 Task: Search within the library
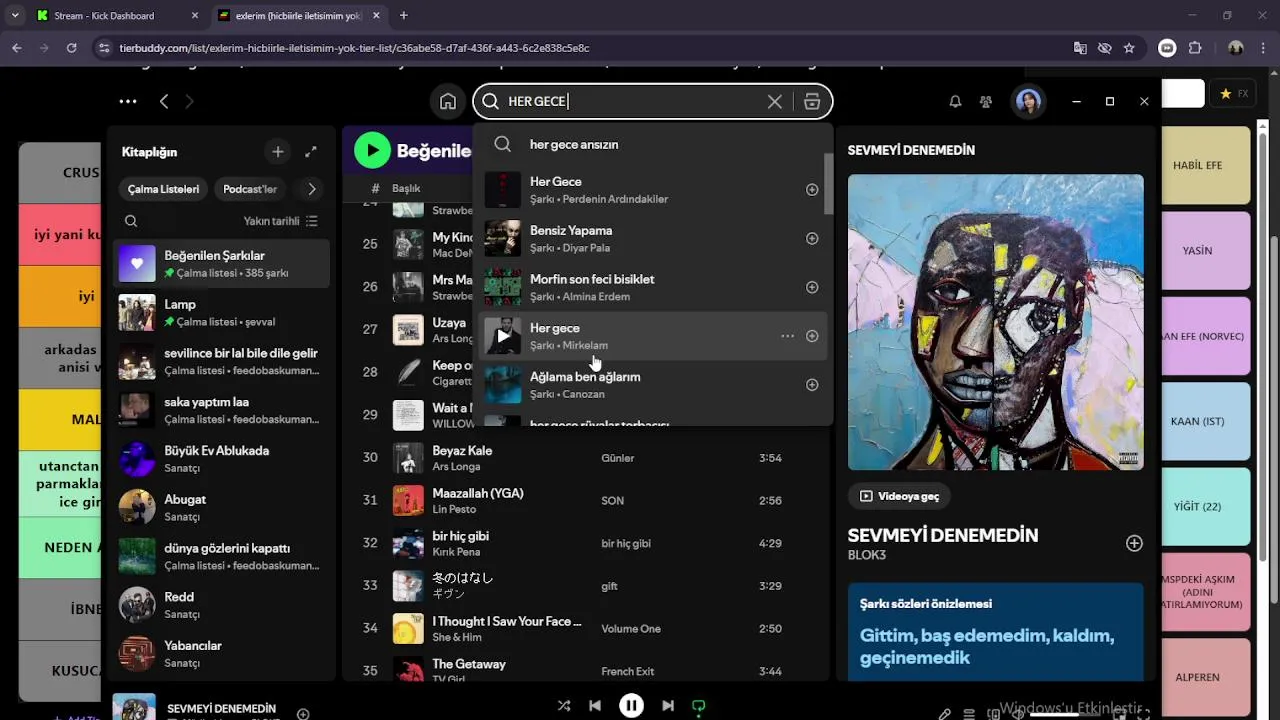(131, 221)
